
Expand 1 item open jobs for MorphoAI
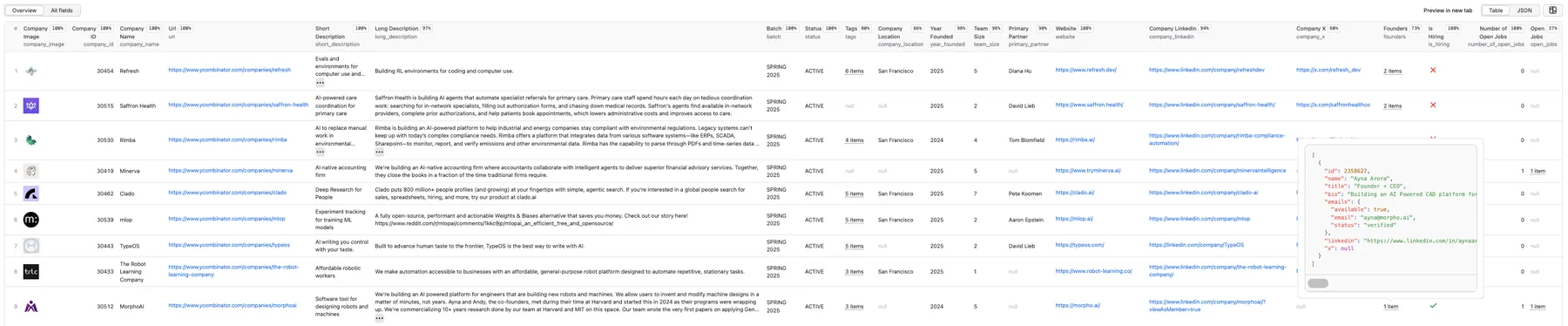pos(1538,307)
